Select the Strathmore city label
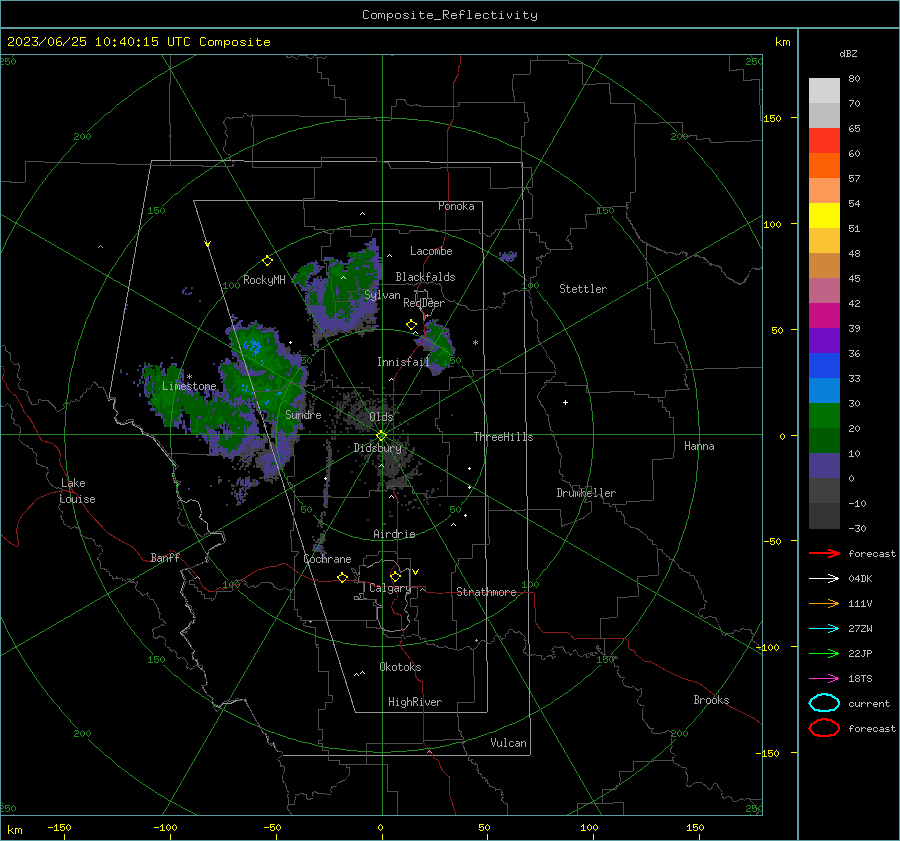Viewport: 900px width, 841px height. pyautogui.click(x=486, y=592)
